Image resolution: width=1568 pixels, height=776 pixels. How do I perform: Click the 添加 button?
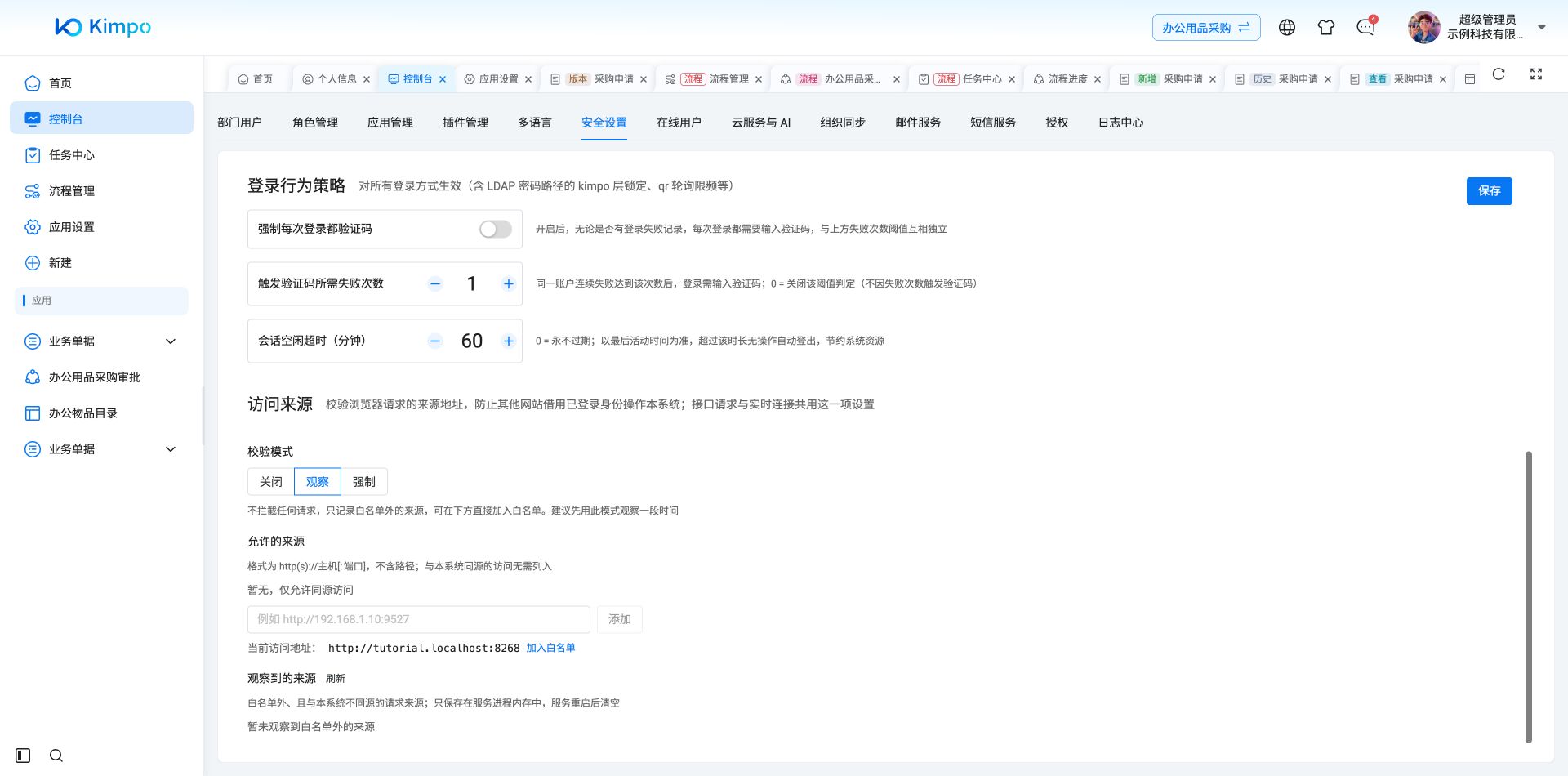coord(620,619)
